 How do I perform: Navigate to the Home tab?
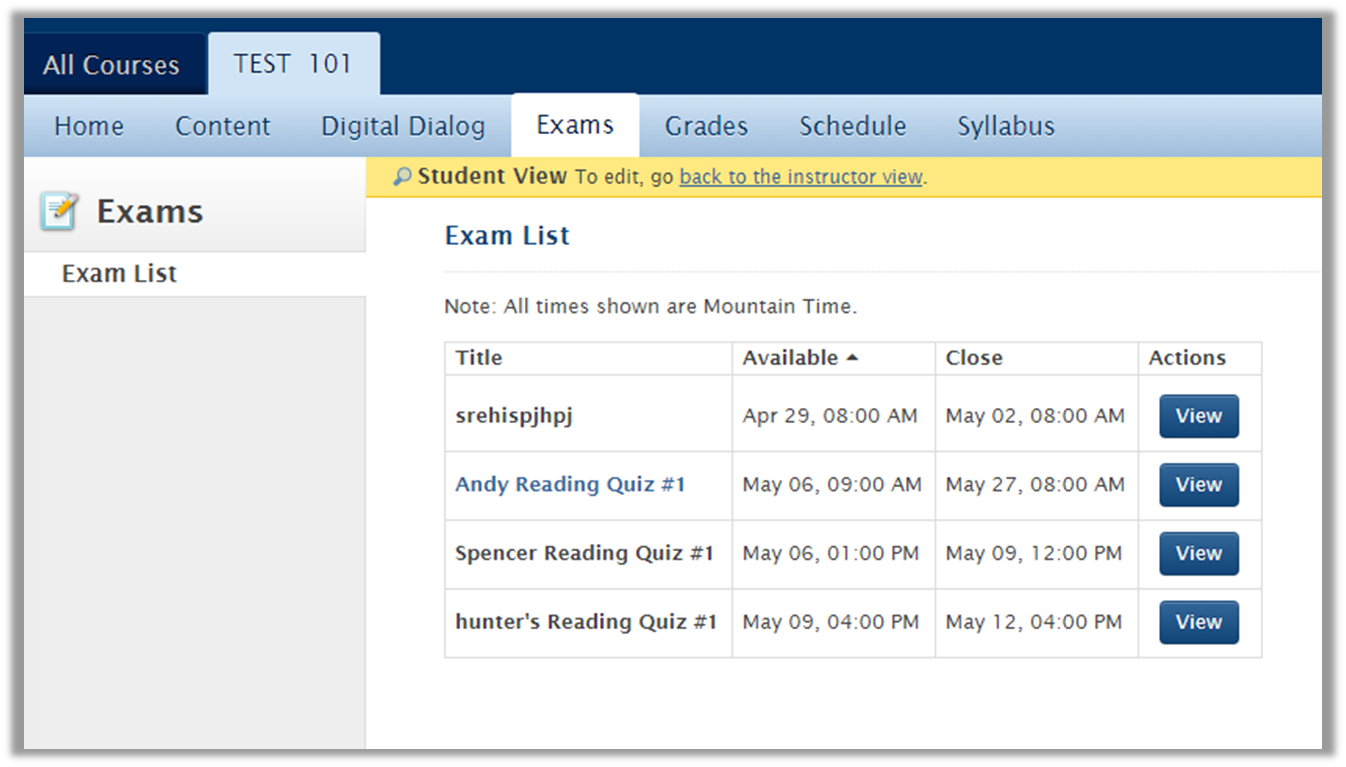click(x=88, y=125)
